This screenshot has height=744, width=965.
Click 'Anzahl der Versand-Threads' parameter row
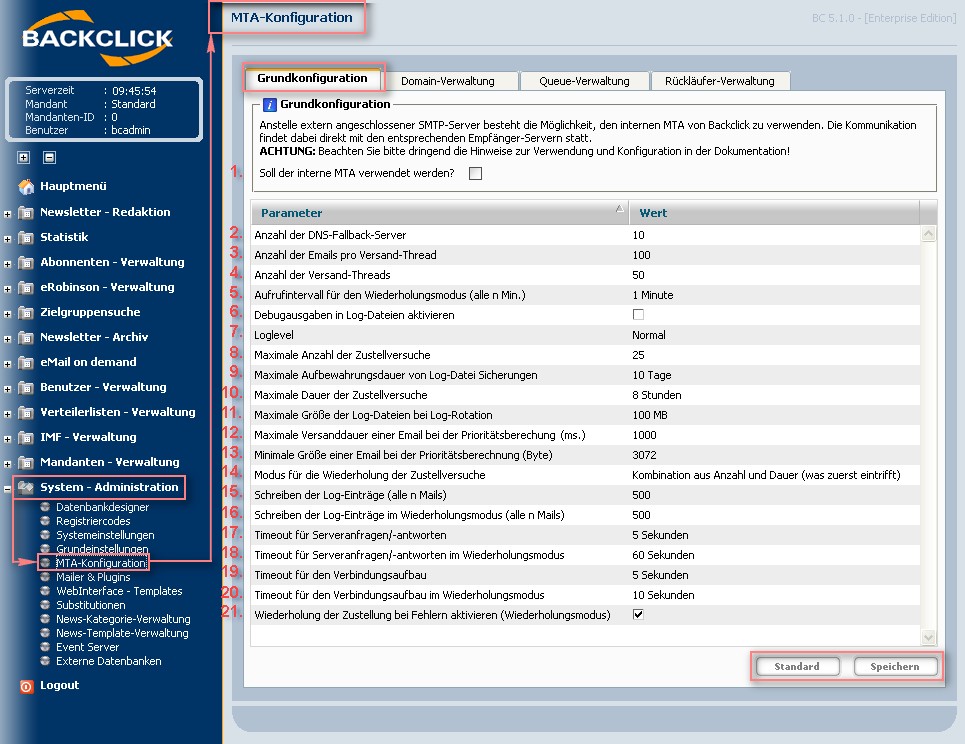(585, 275)
